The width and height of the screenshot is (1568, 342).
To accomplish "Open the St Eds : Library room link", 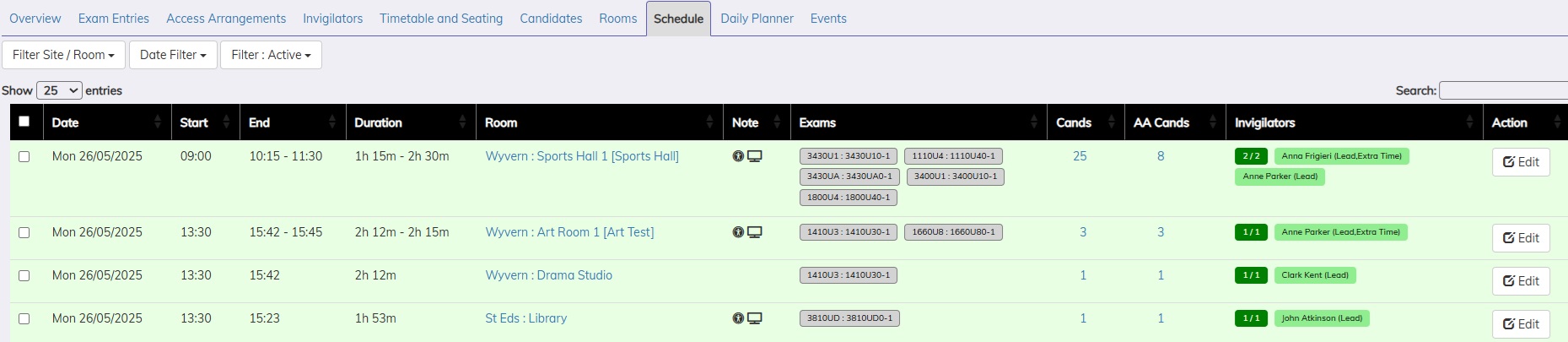I will point(525,318).
